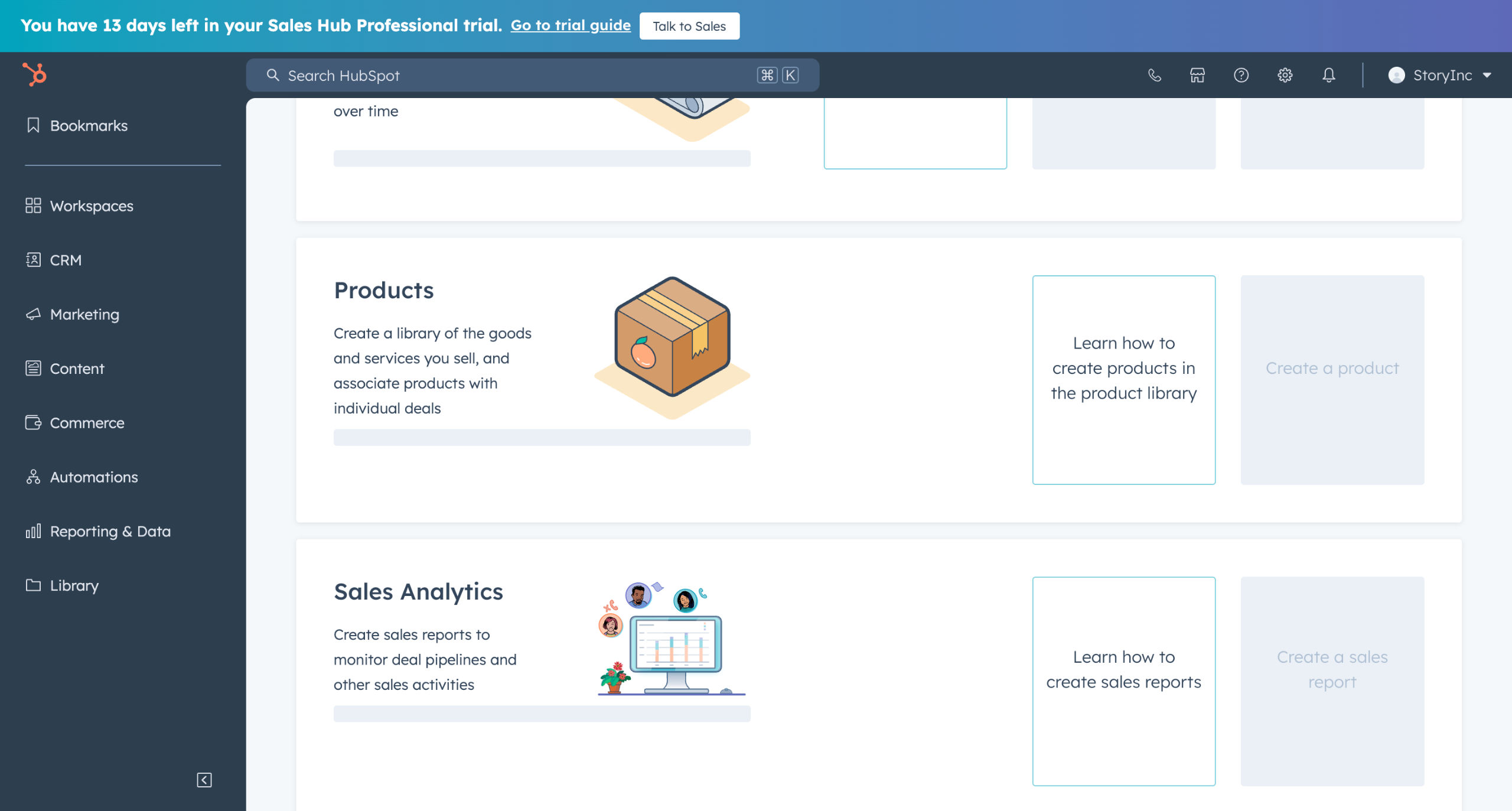The width and height of the screenshot is (1512, 811).
Task: Click the Bookmarks ribbon icon
Action: pyautogui.click(x=33, y=125)
